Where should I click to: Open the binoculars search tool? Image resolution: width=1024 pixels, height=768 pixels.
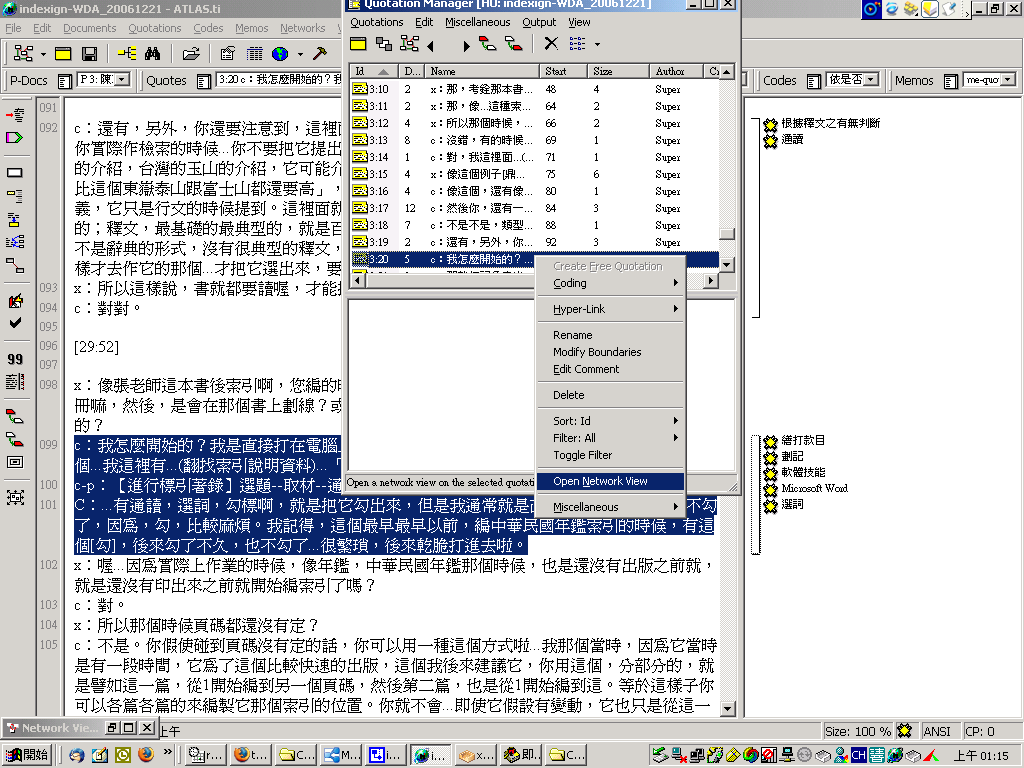[153, 54]
